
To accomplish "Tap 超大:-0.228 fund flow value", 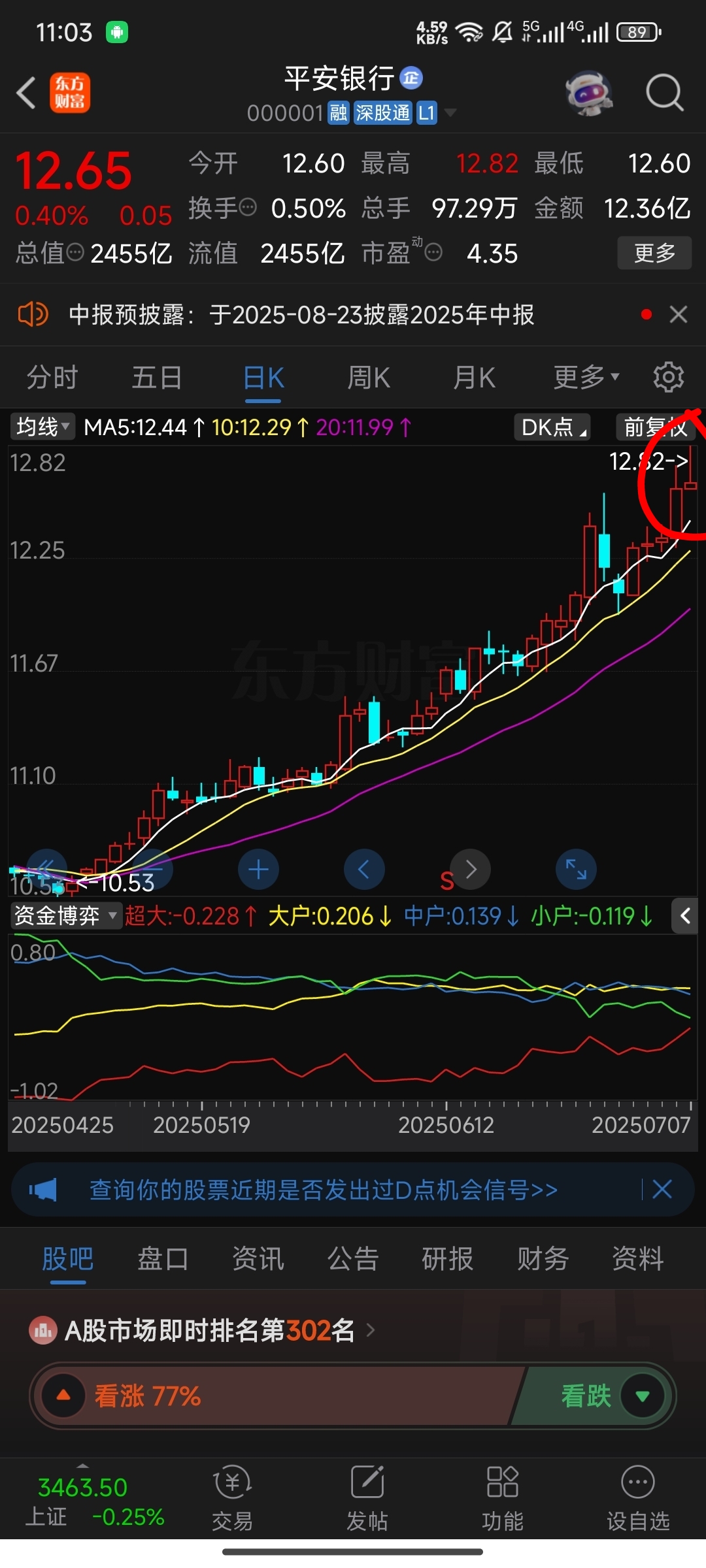I will 191,916.
